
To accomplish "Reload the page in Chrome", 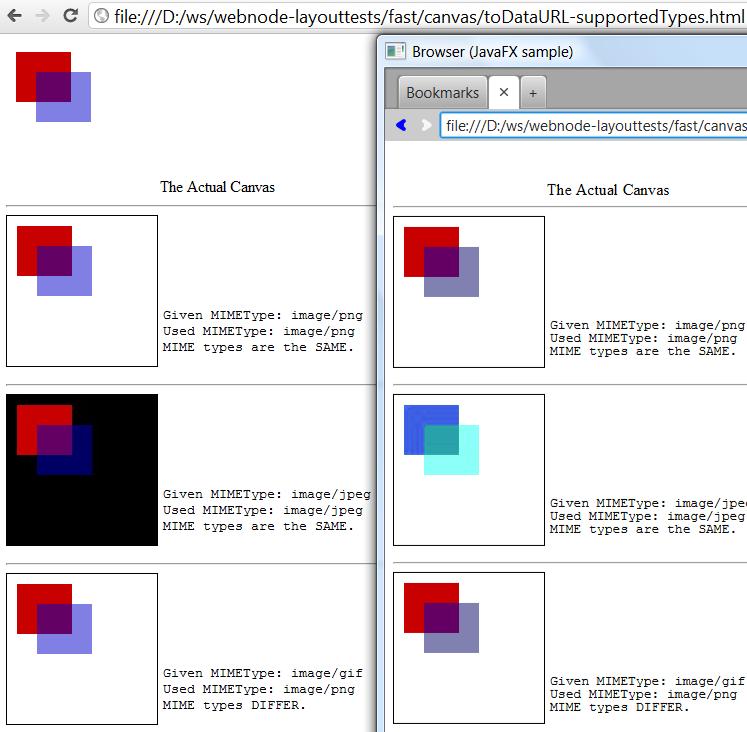I will (x=70, y=16).
